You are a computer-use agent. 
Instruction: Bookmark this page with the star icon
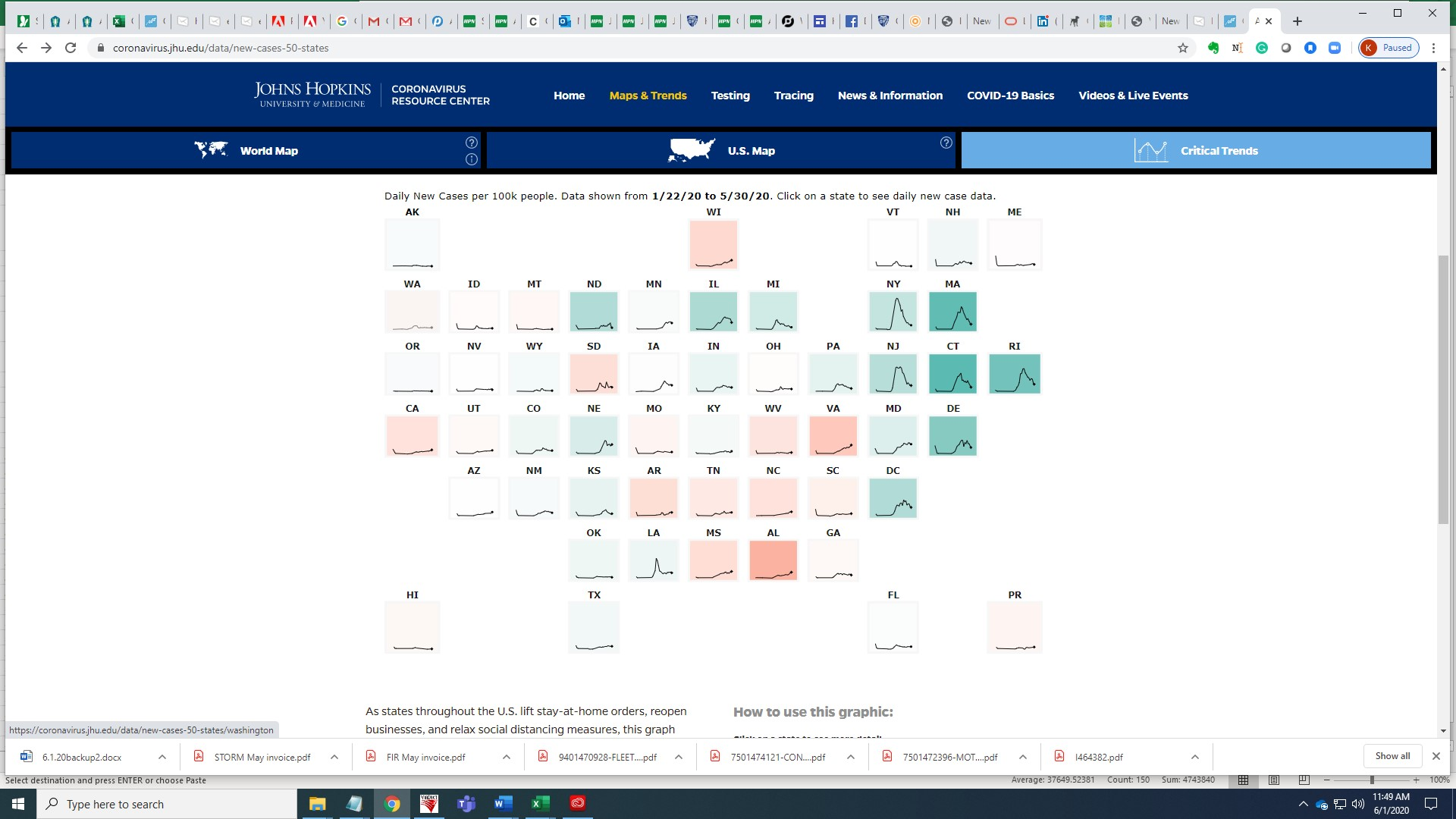[x=1182, y=47]
